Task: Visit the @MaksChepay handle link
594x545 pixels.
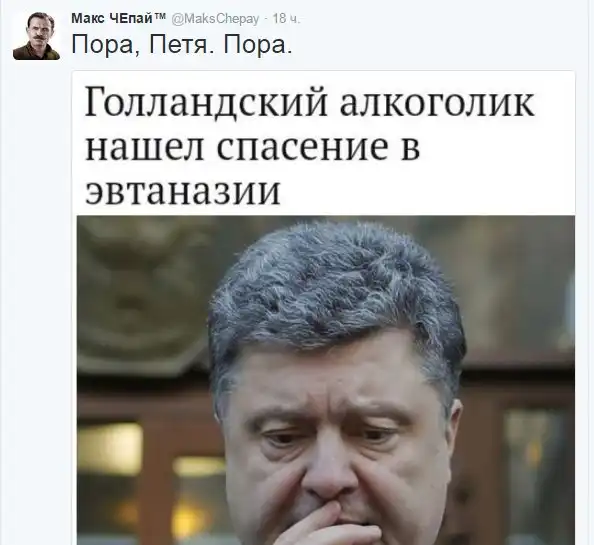Action: [x=216, y=19]
